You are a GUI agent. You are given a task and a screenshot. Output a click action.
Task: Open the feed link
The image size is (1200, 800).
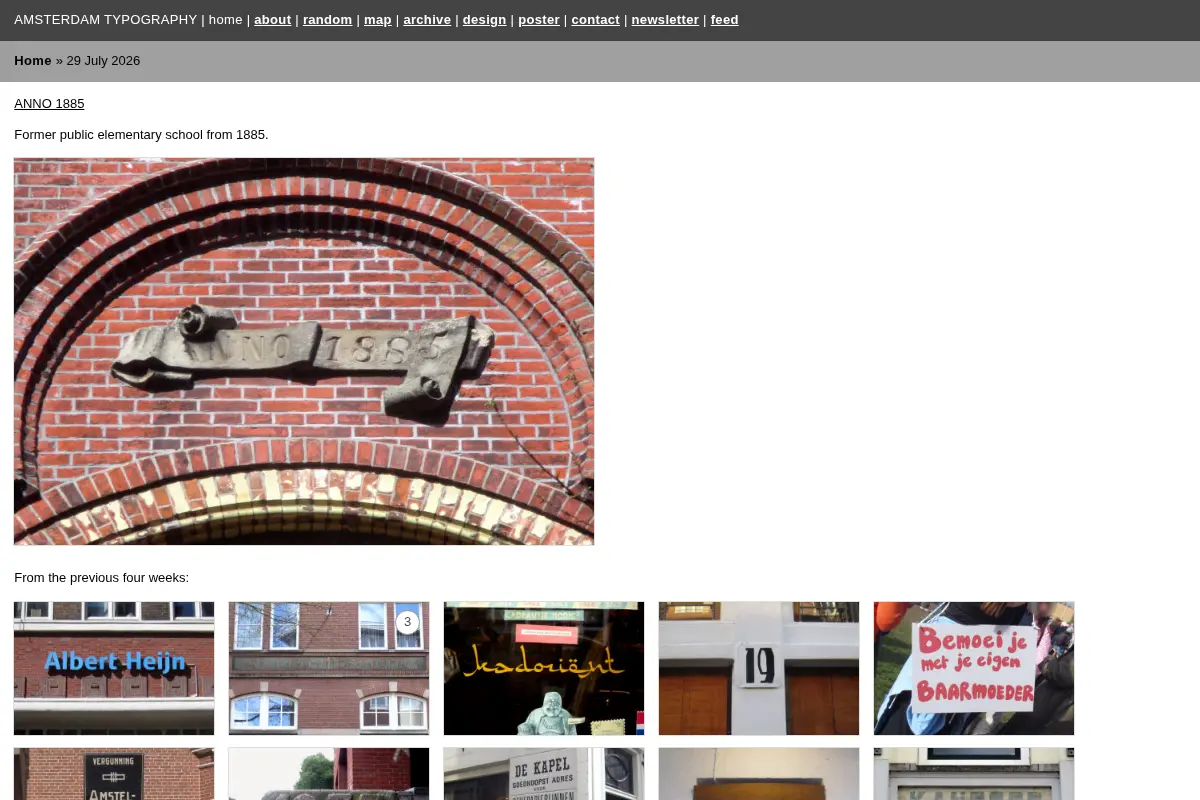click(724, 20)
